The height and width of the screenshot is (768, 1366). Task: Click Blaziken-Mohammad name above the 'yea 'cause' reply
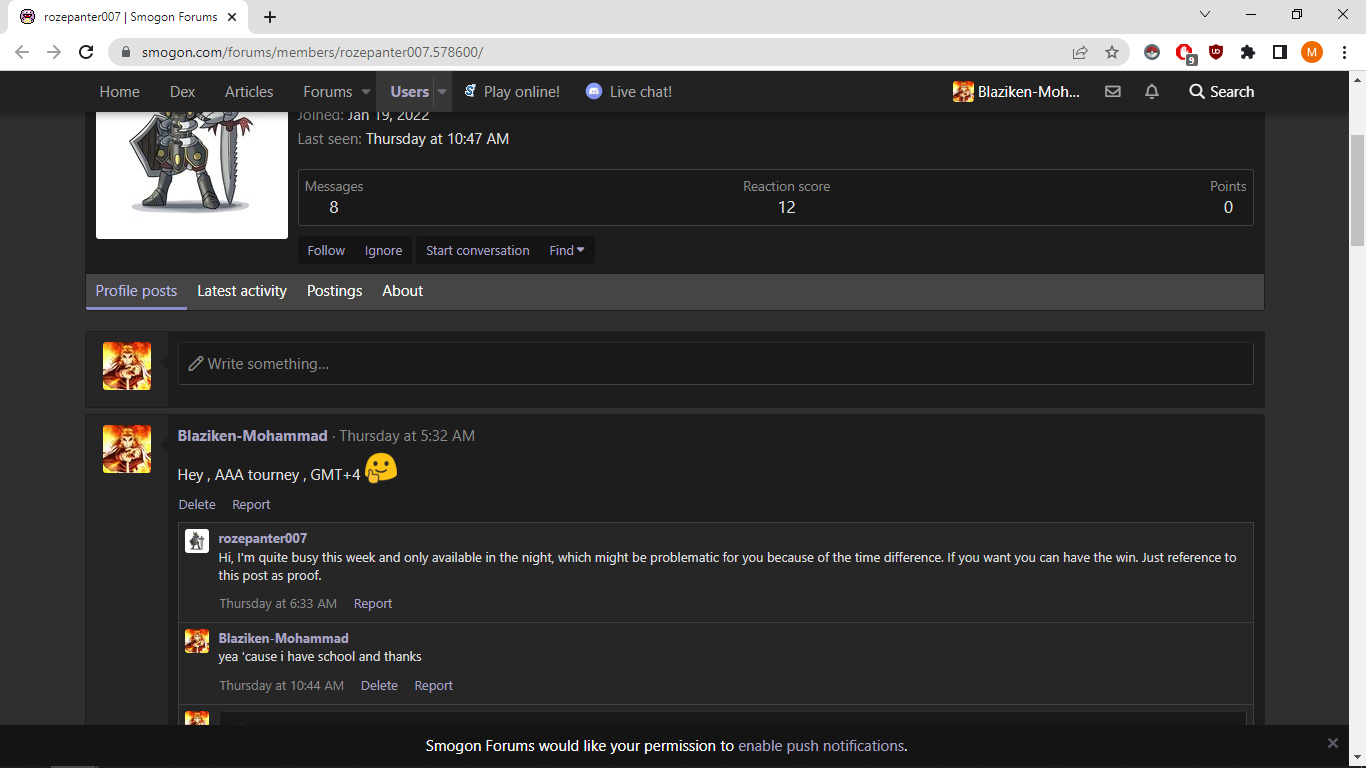[x=283, y=638]
